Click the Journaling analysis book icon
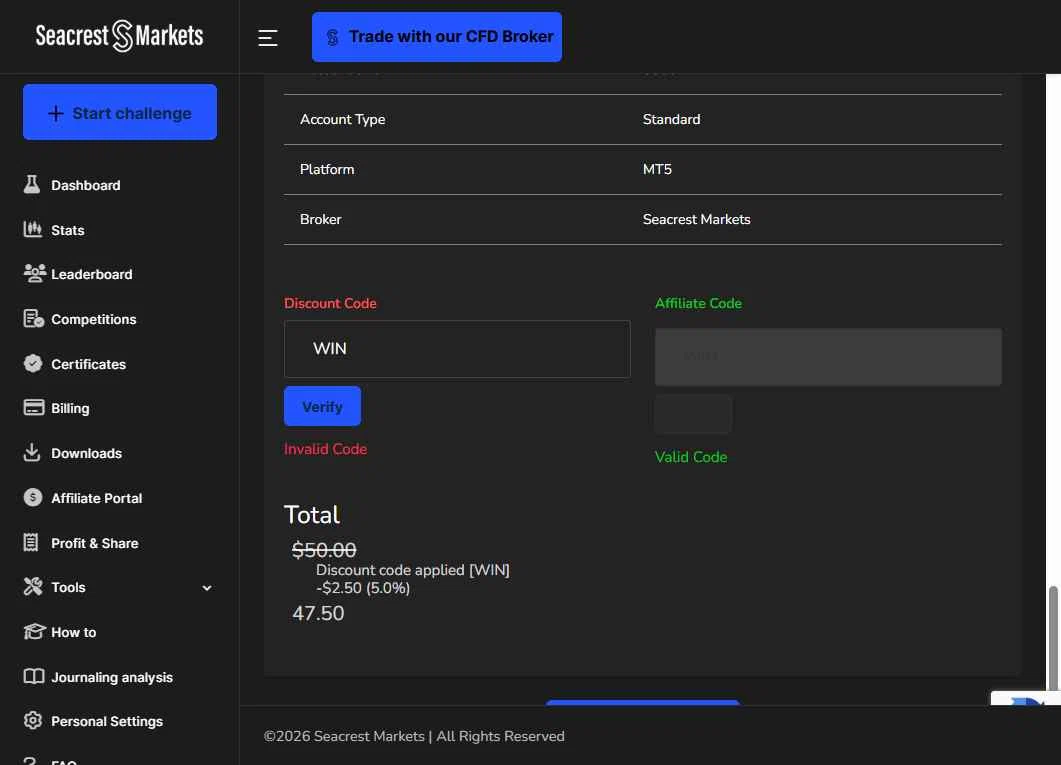This screenshot has width=1061, height=765. coord(34,676)
